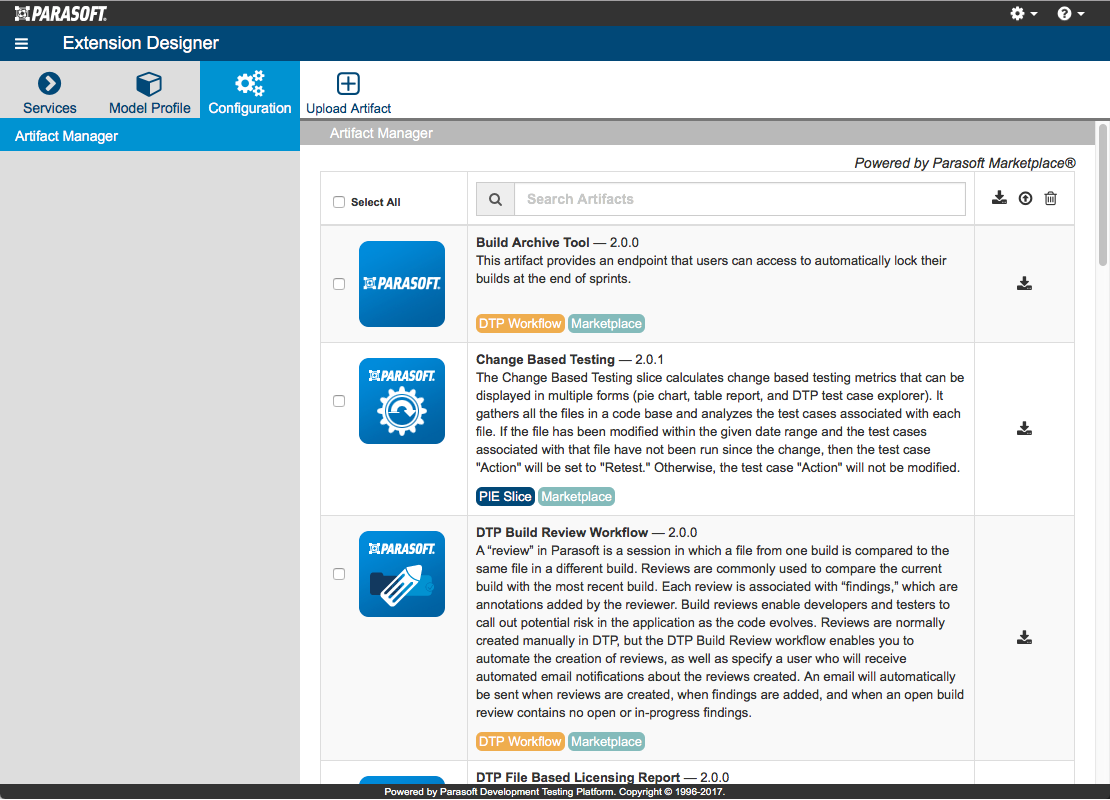
Task: Click the Change Based Testing gear thumbnail
Action: tap(402, 401)
